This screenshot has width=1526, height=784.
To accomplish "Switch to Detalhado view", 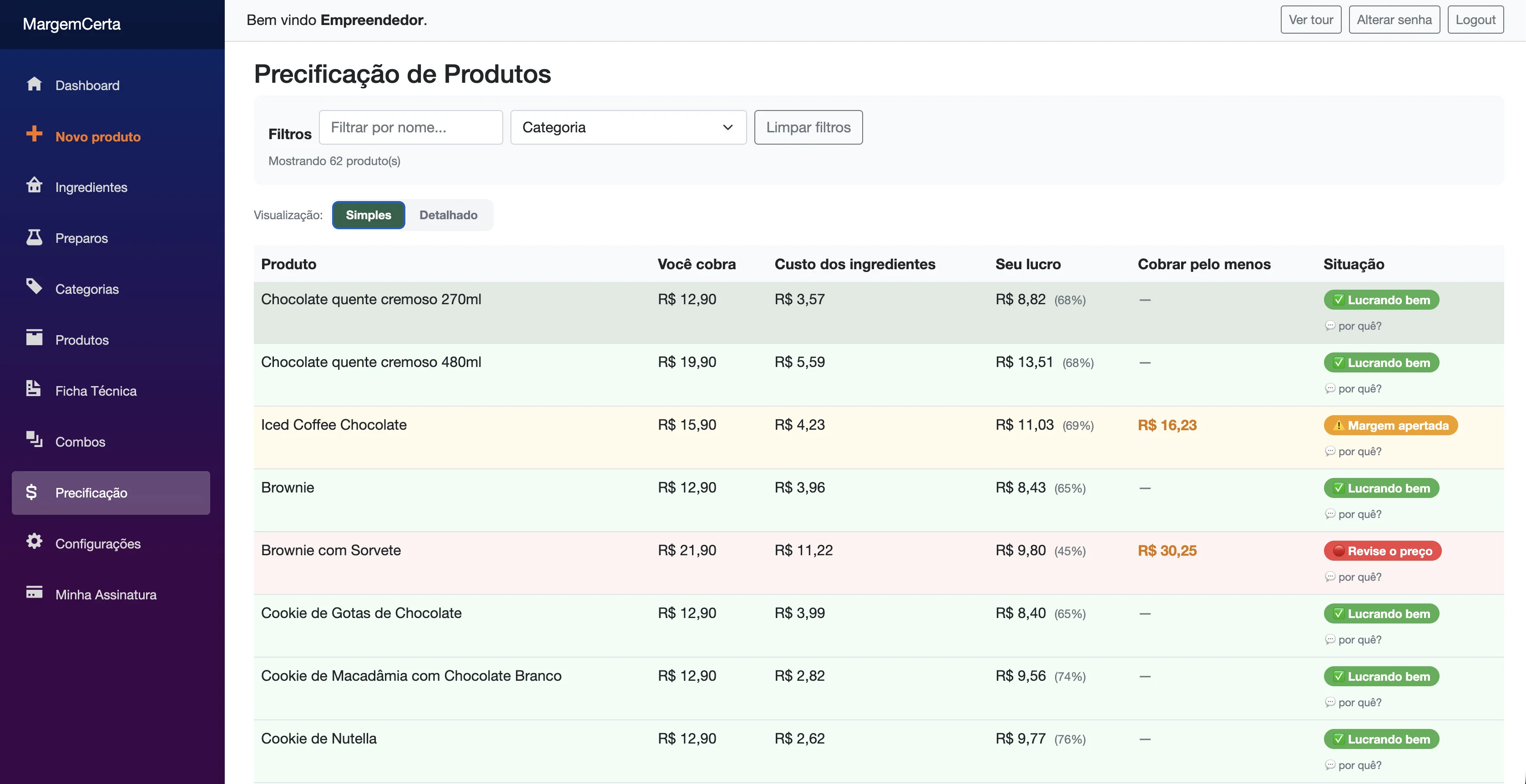I will click(x=449, y=215).
